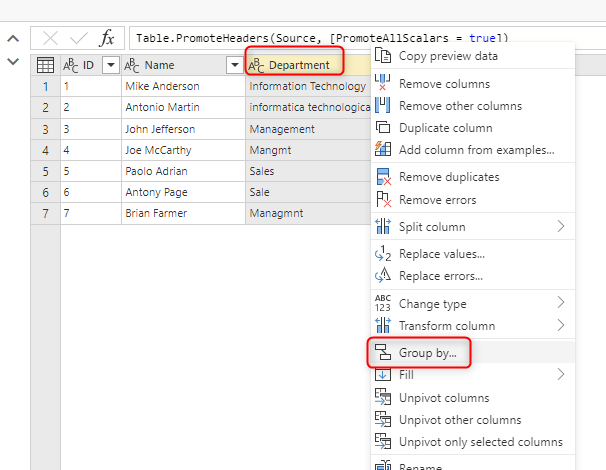
Task: Confirm formula with the checkmark icon
Action: (x=78, y=38)
